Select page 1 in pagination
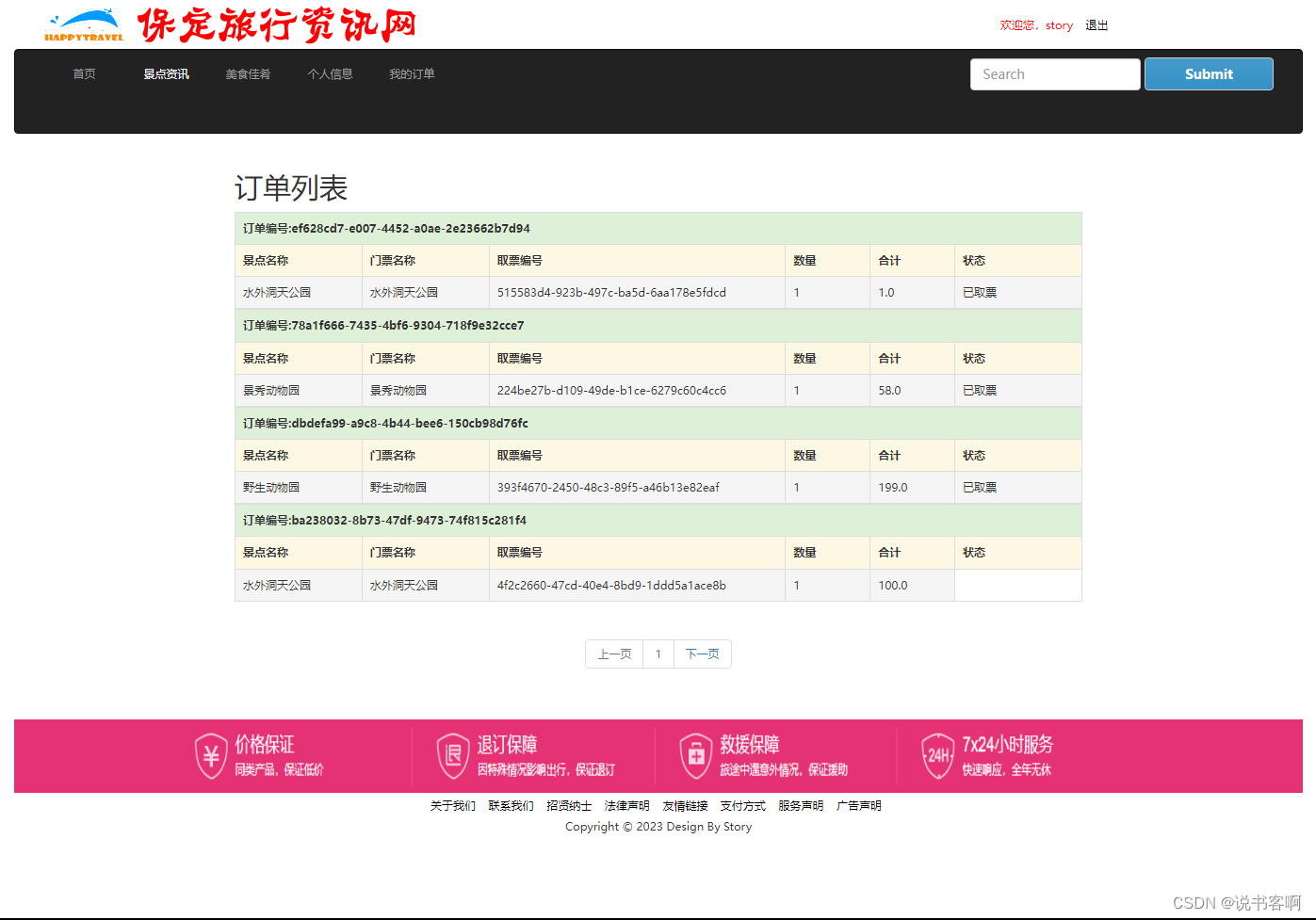This screenshot has width=1316, height=920. coord(658,654)
